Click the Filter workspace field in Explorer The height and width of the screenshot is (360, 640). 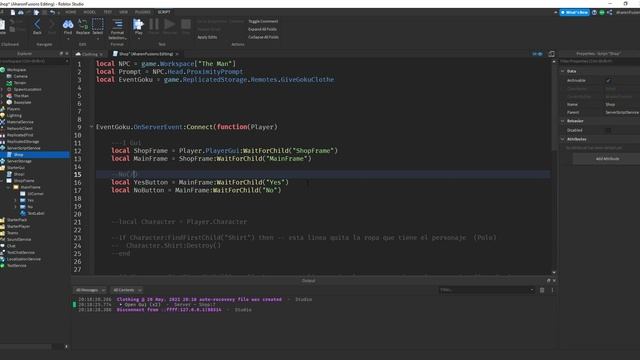click(x=34, y=61)
